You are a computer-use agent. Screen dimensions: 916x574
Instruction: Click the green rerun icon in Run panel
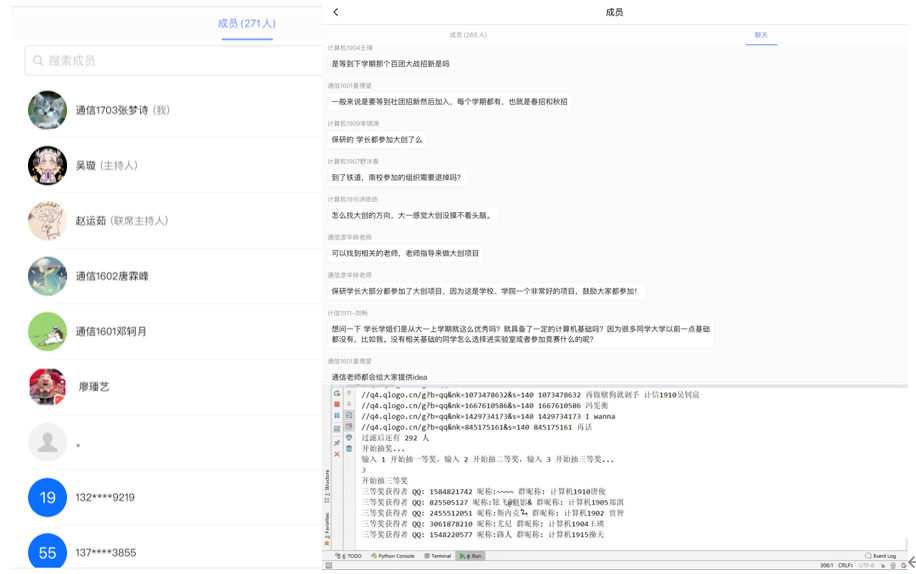337,394
